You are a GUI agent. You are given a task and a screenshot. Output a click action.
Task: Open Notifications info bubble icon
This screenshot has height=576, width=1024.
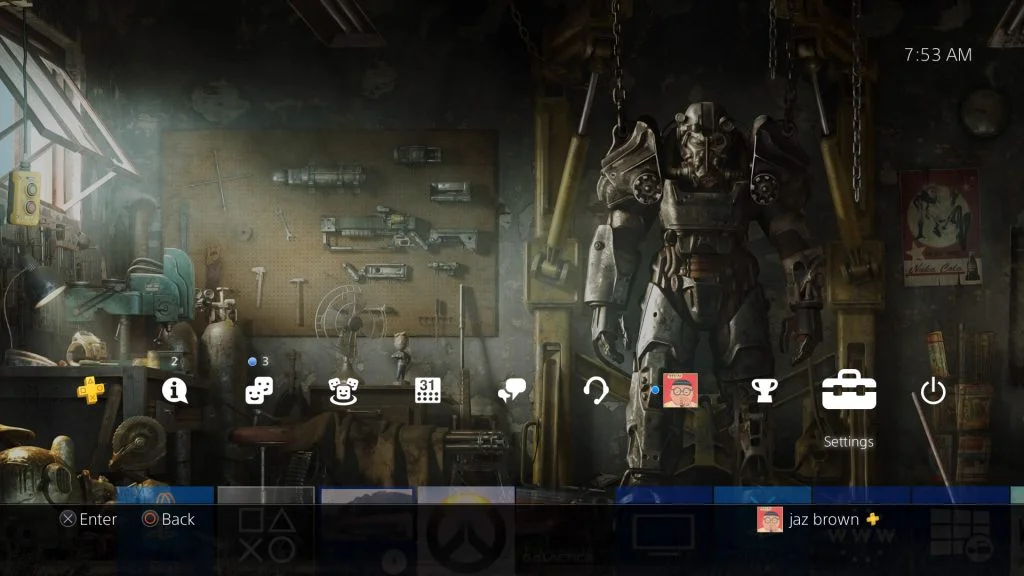tap(175, 391)
